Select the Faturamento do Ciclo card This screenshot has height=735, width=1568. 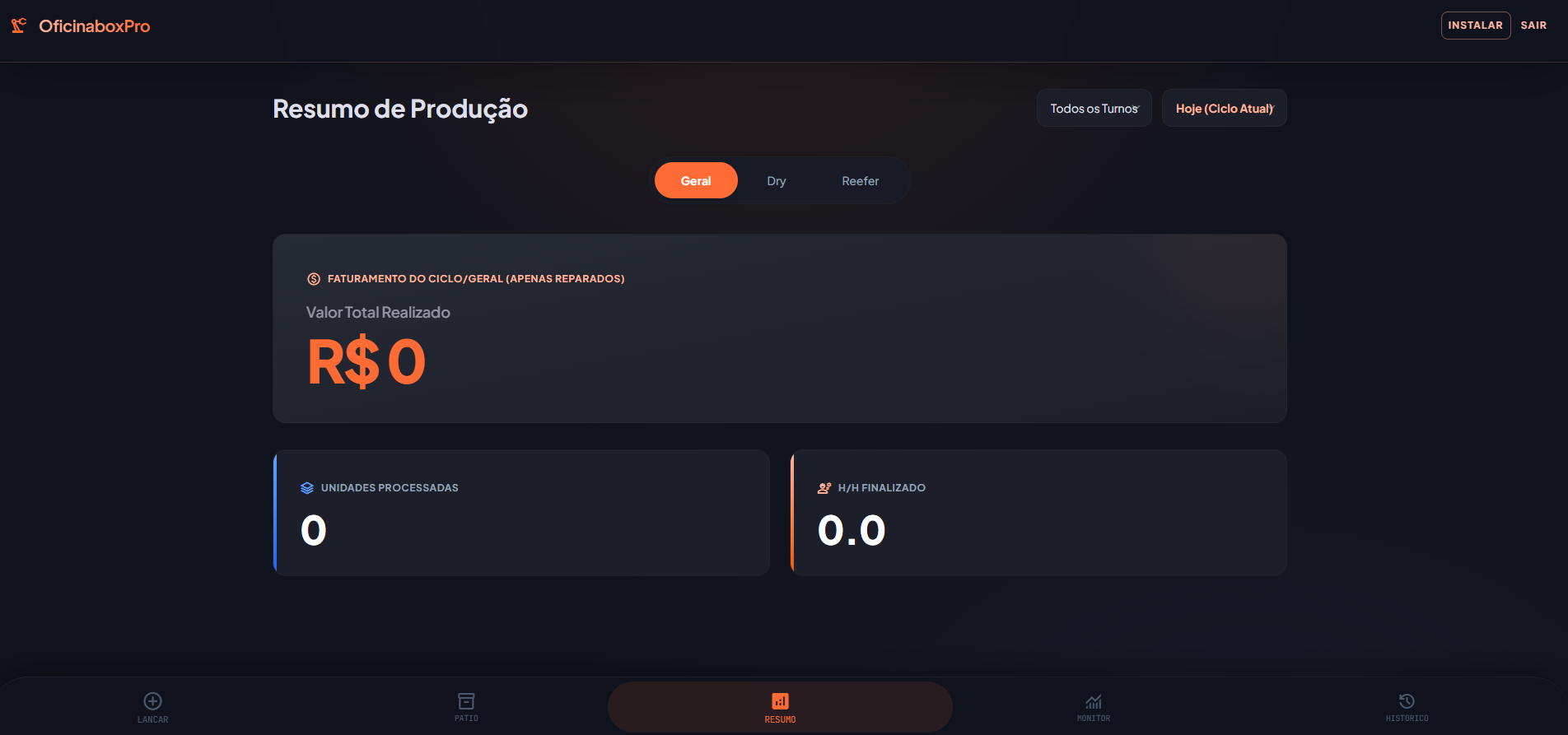point(779,328)
